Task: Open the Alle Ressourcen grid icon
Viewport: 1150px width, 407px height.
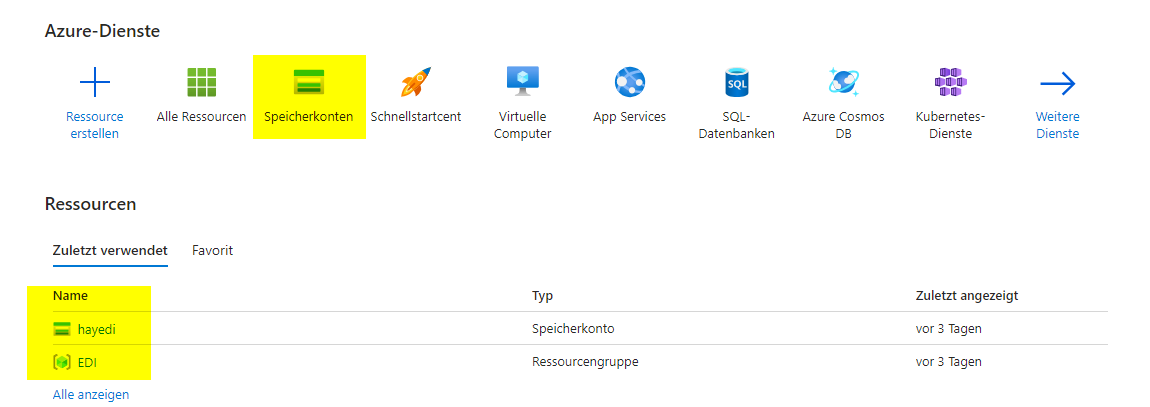Action: point(201,82)
